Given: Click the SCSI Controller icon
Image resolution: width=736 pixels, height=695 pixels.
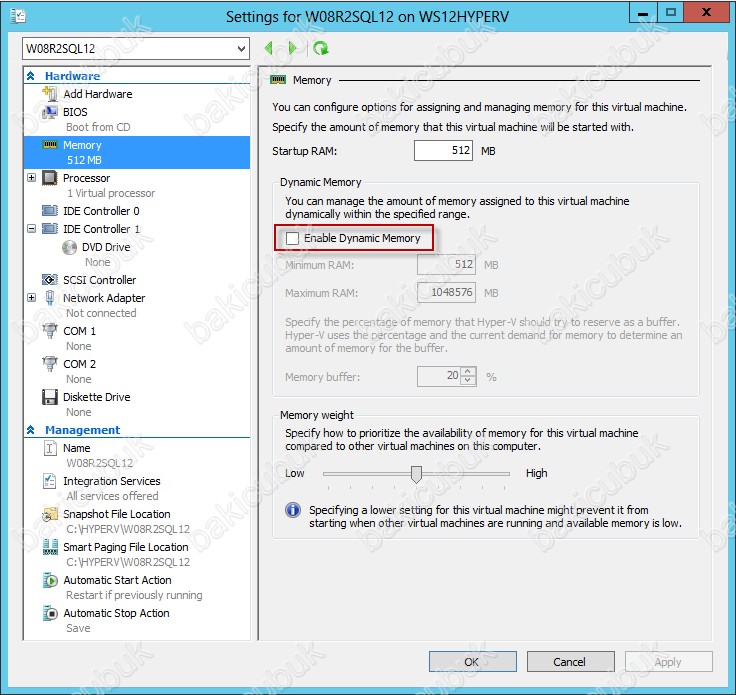Looking at the screenshot, I should 50,280.
